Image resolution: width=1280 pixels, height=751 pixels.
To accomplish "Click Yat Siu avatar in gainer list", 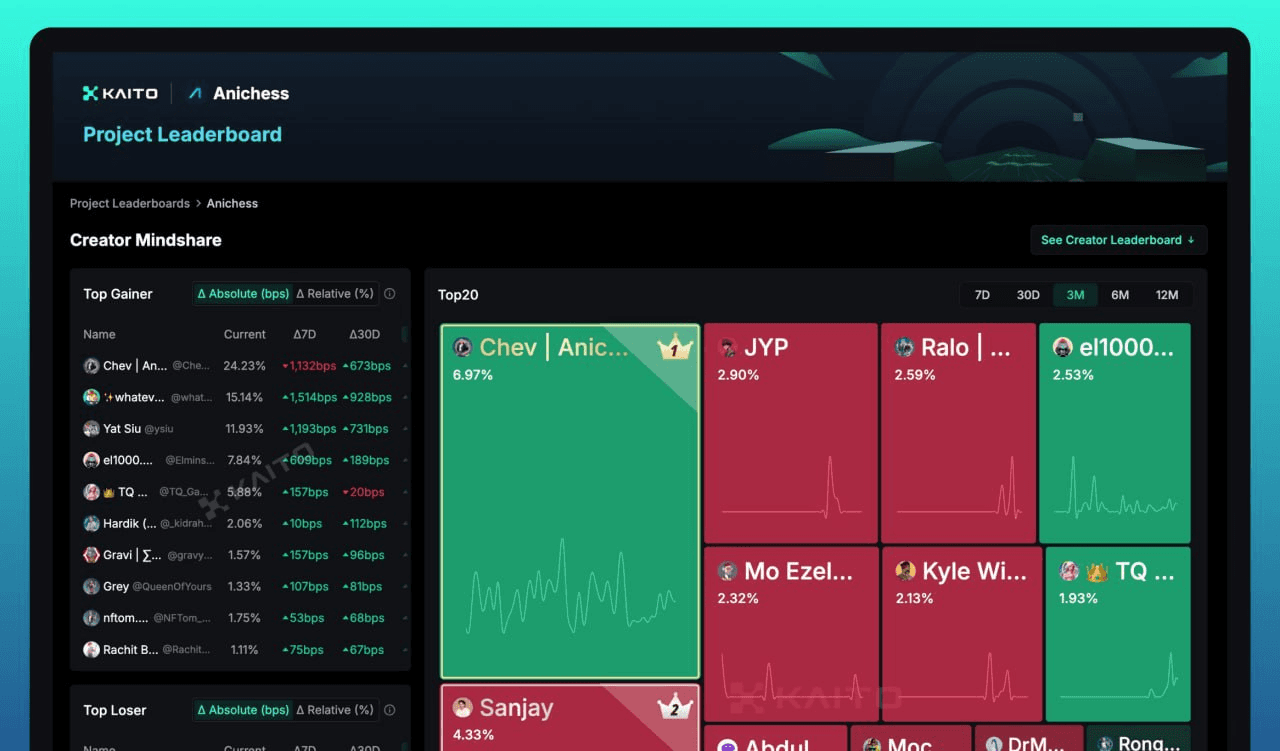I will pos(91,429).
